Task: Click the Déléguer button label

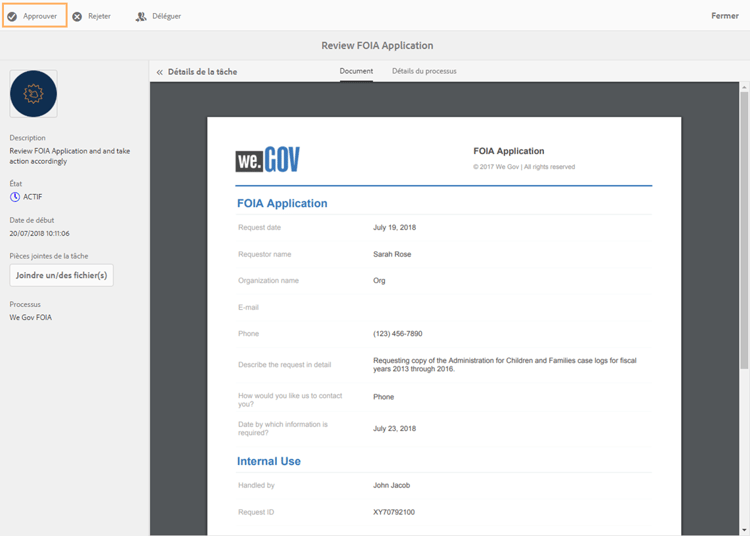Action: pyautogui.click(x=166, y=16)
